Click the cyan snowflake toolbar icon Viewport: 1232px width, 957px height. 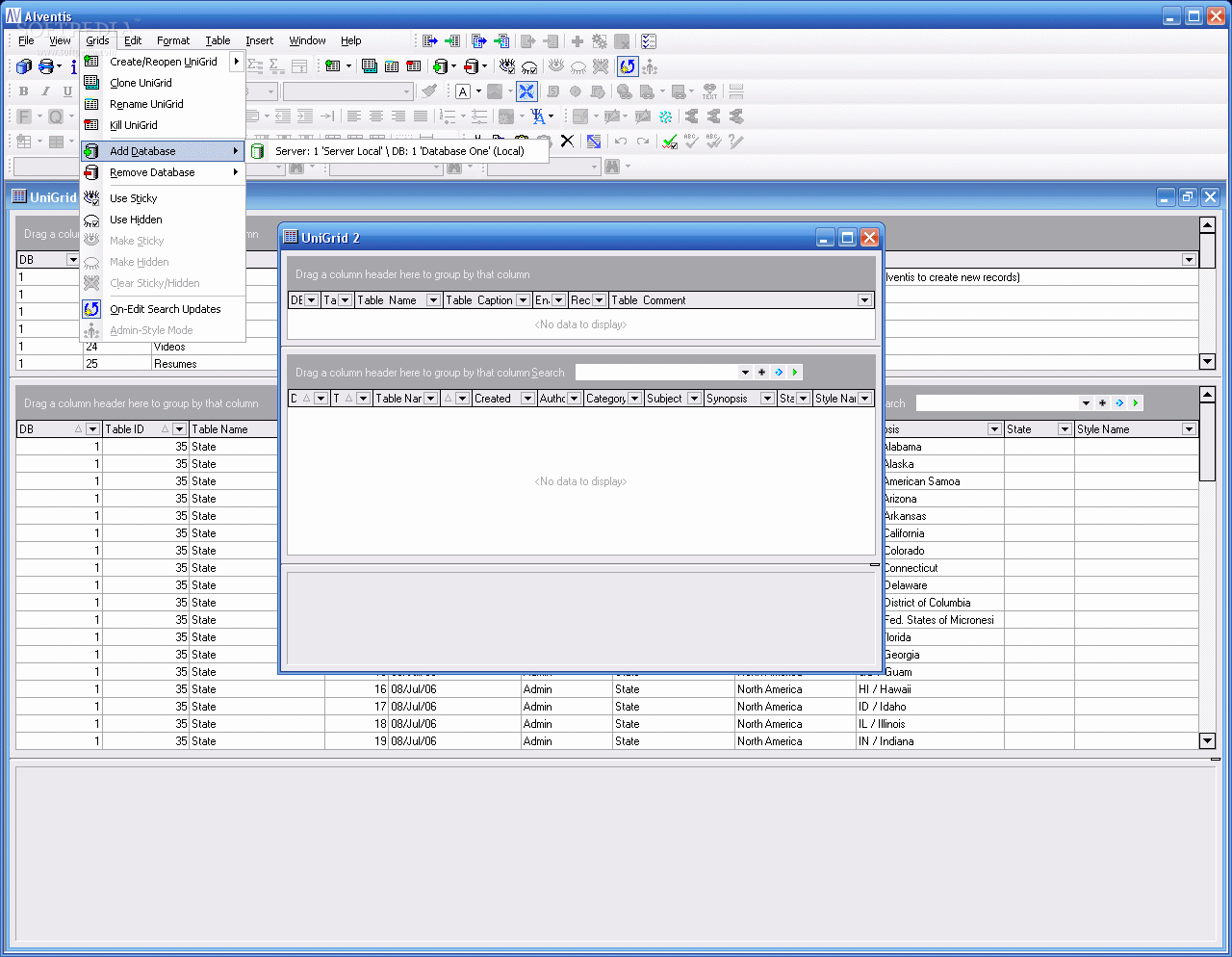coord(666,116)
